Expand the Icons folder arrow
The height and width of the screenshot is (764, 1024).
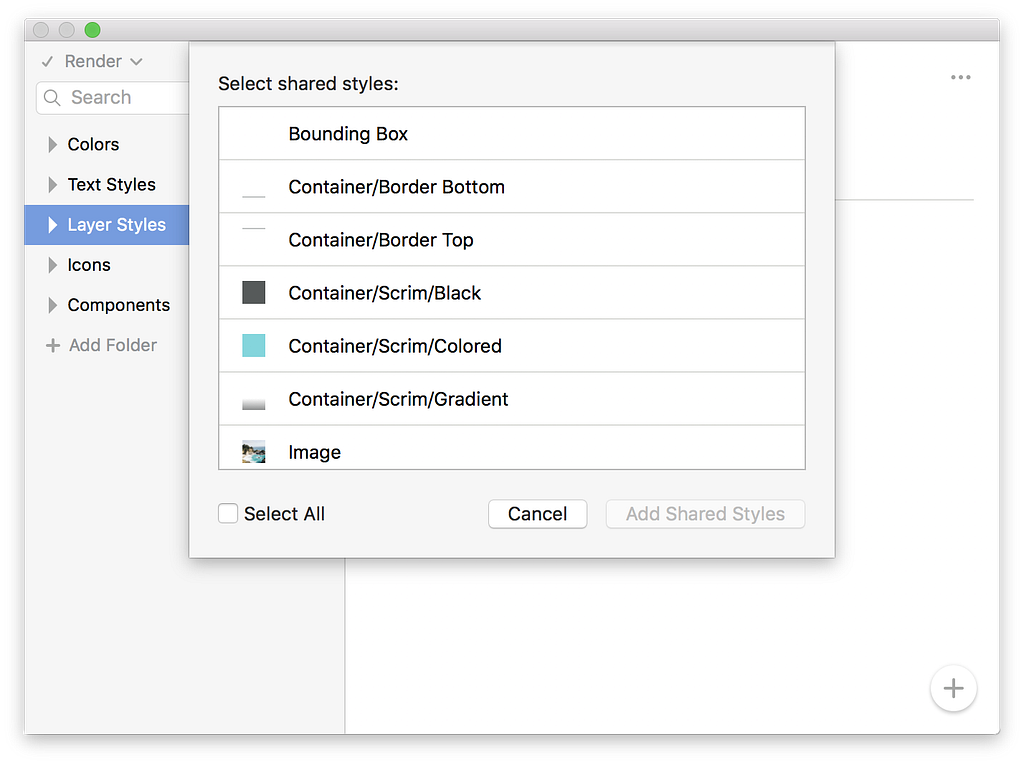[x=53, y=265]
